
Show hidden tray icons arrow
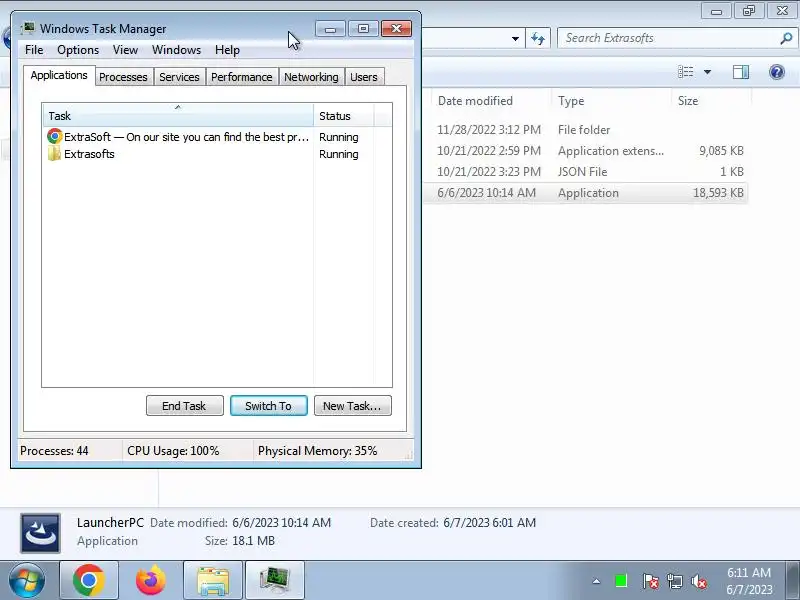pyautogui.click(x=596, y=581)
